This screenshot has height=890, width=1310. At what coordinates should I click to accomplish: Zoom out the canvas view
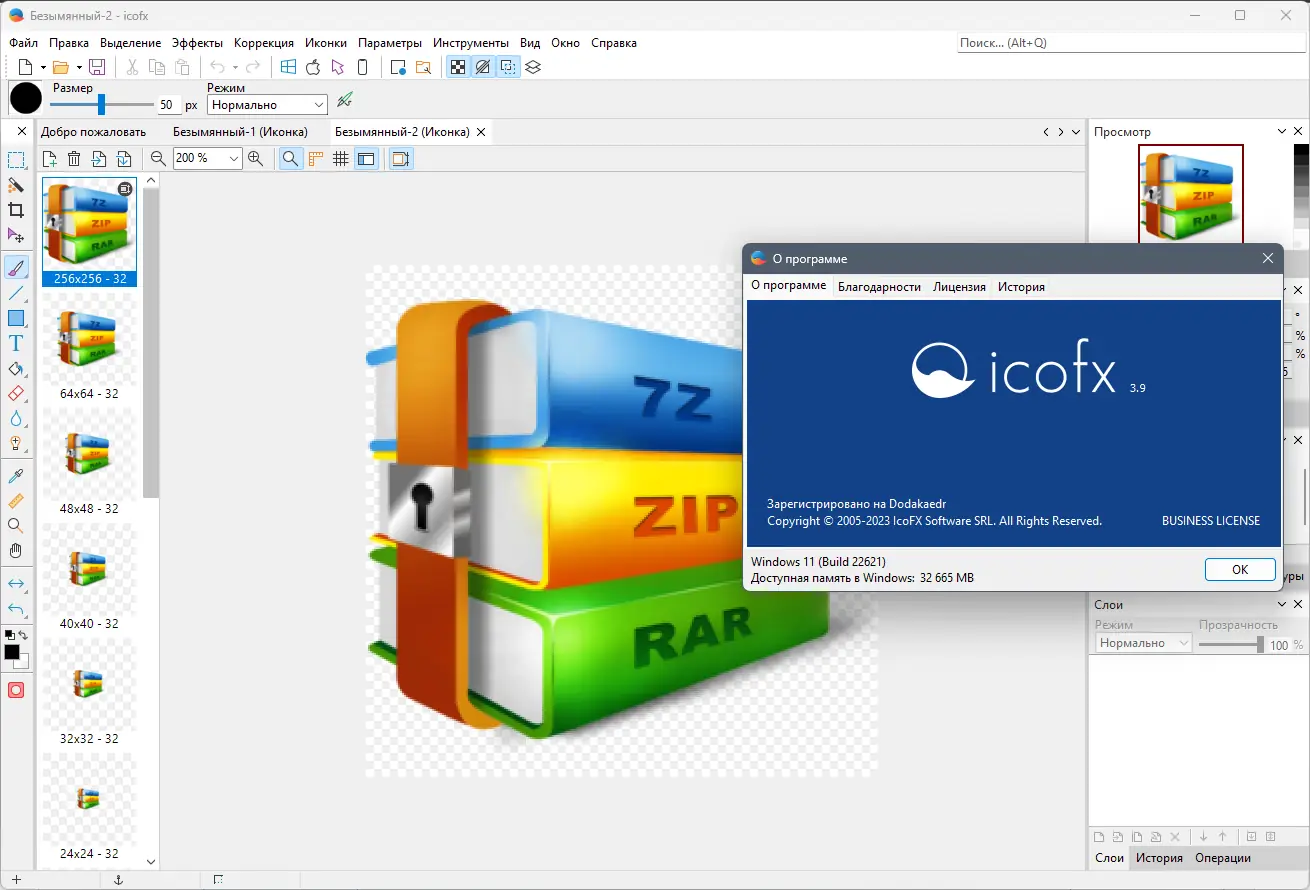point(158,158)
